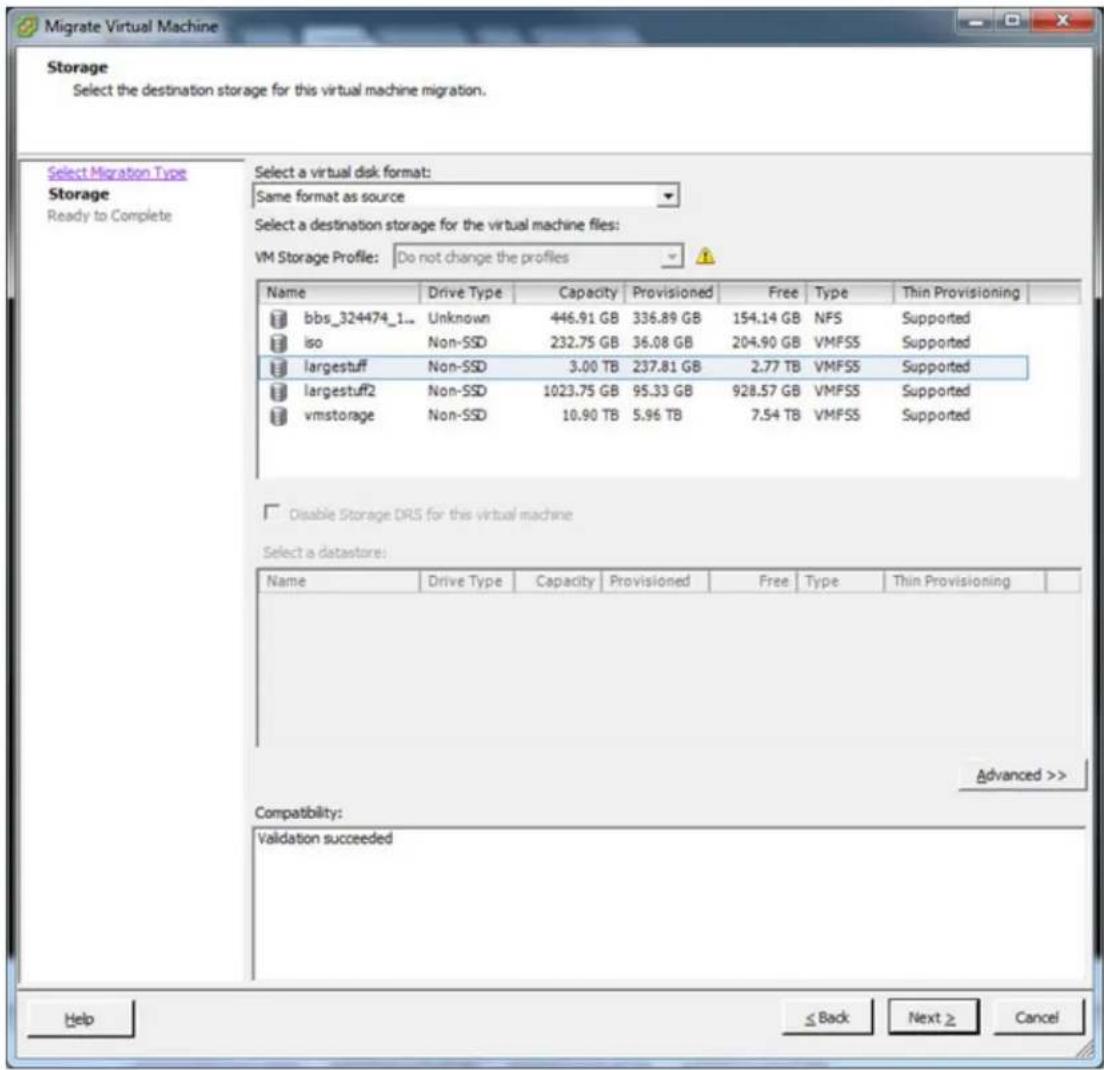
Task: Click Name header in lower datastore table
Action: pos(339,581)
